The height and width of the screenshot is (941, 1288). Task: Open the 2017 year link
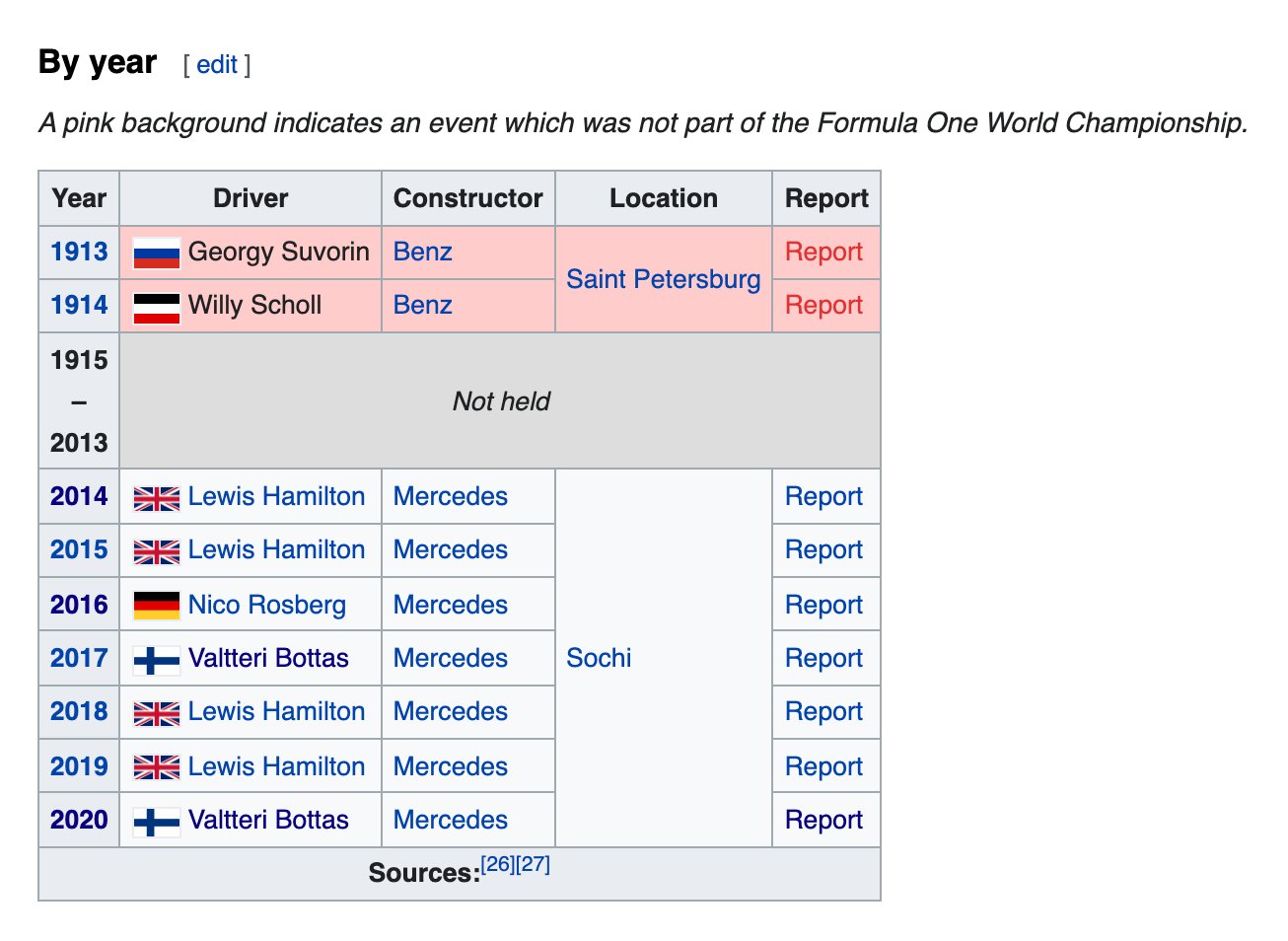coord(79,658)
